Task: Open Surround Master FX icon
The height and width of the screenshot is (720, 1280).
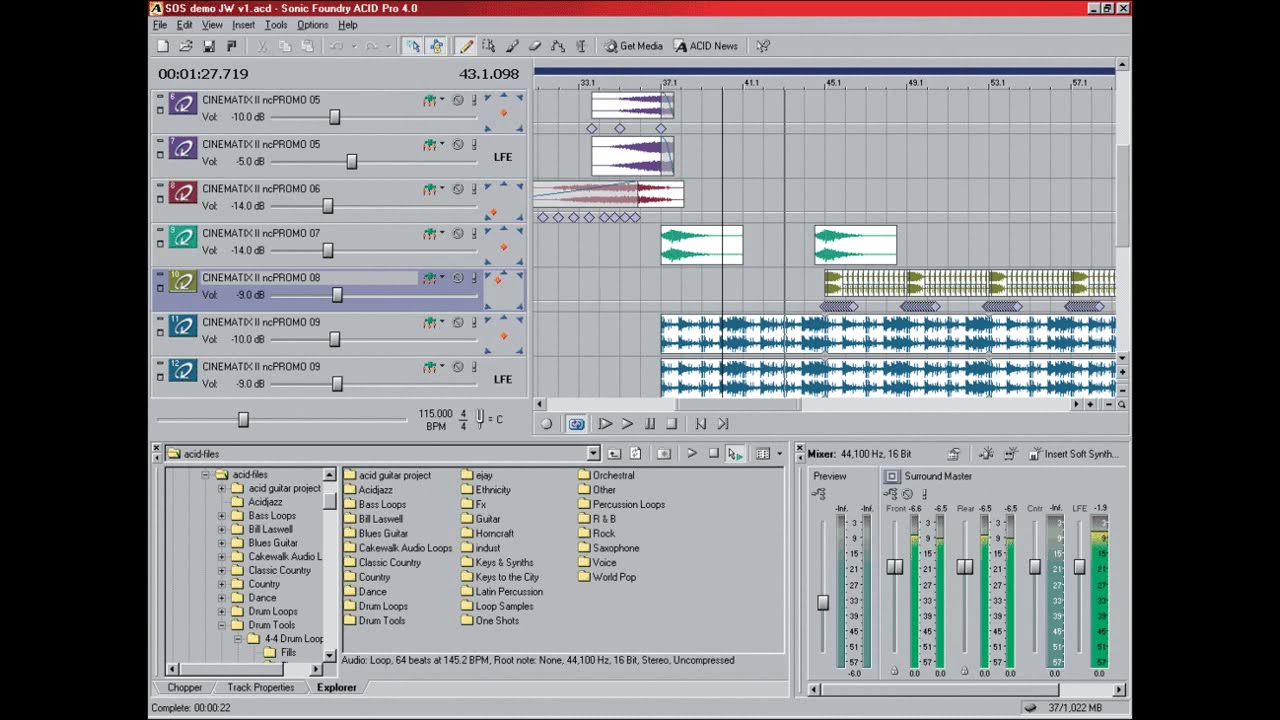Action: tap(892, 494)
